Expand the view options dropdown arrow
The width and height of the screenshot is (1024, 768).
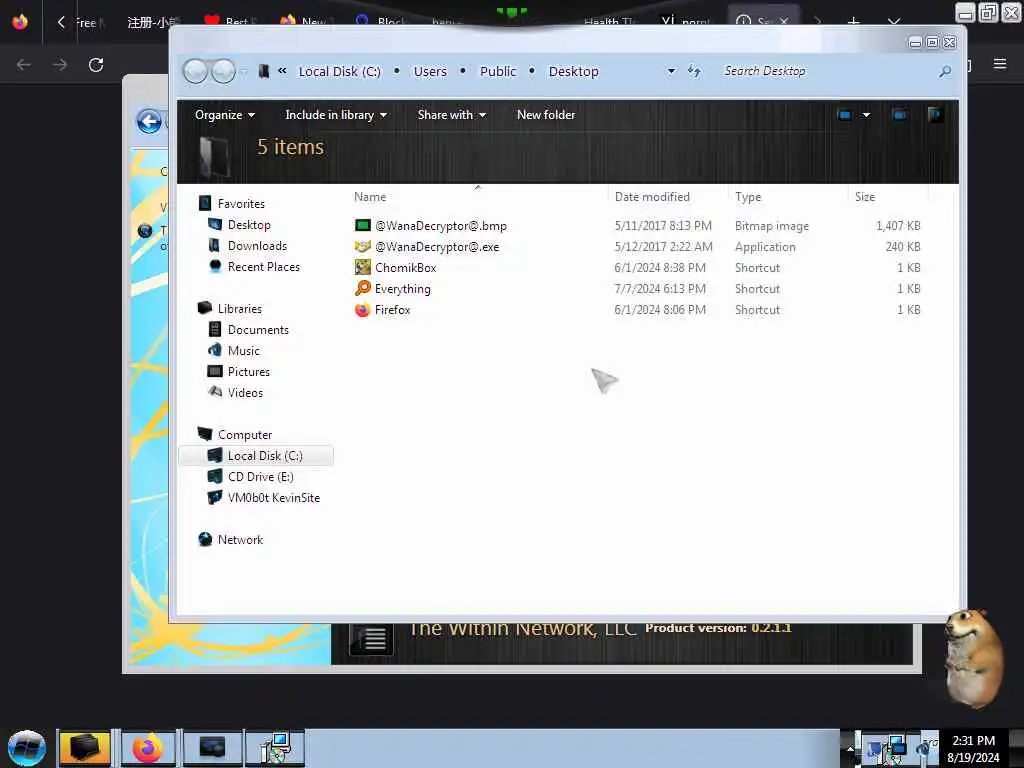[866, 115]
